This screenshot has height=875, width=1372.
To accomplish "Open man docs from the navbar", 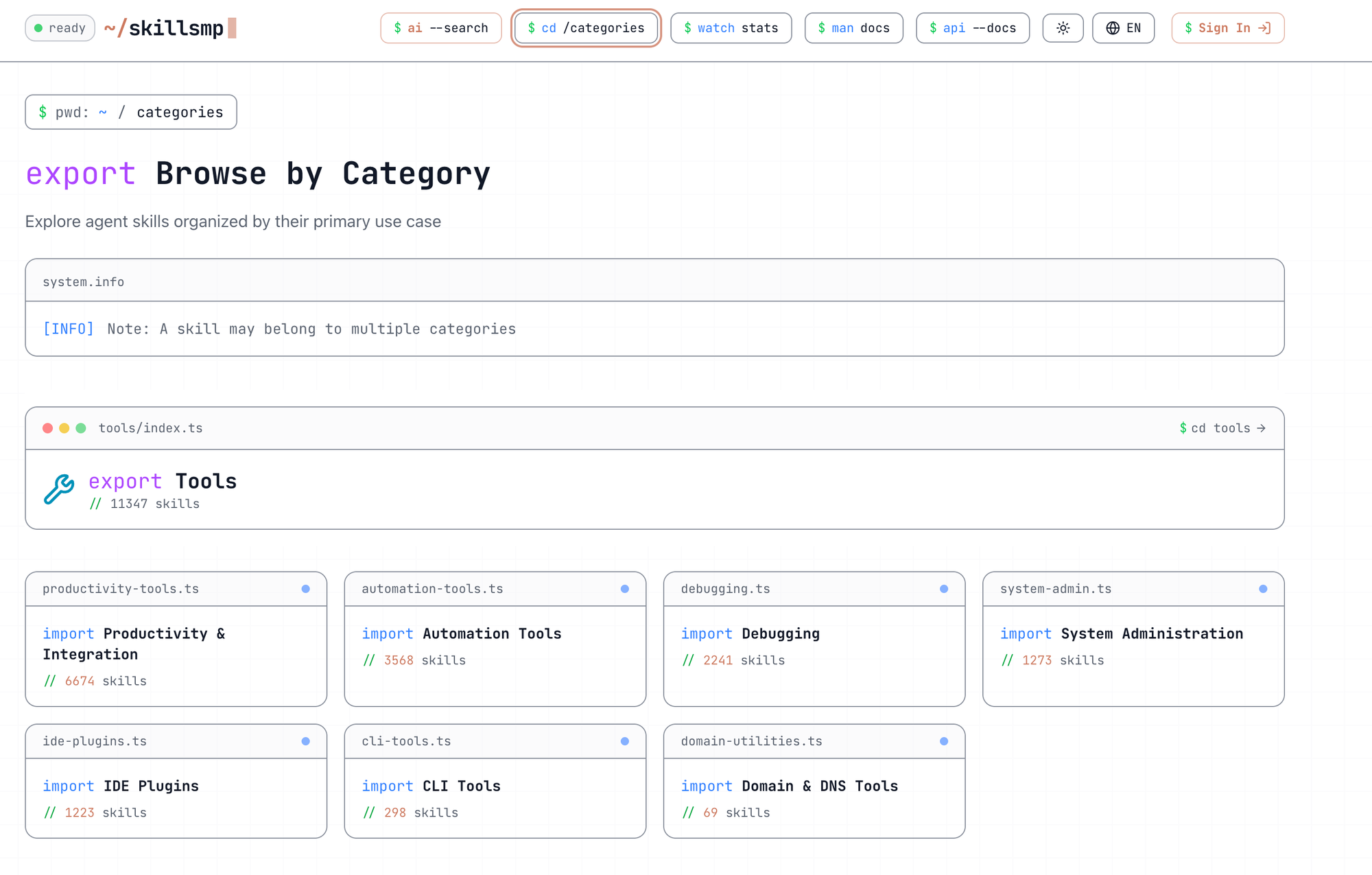I will point(853,28).
